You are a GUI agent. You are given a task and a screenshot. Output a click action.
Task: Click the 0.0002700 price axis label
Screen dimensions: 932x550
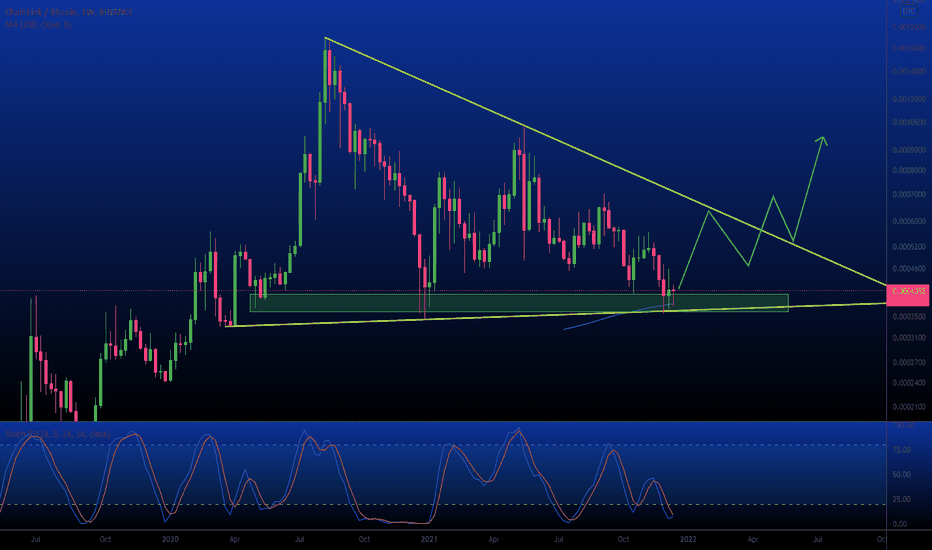(x=909, y=362)
